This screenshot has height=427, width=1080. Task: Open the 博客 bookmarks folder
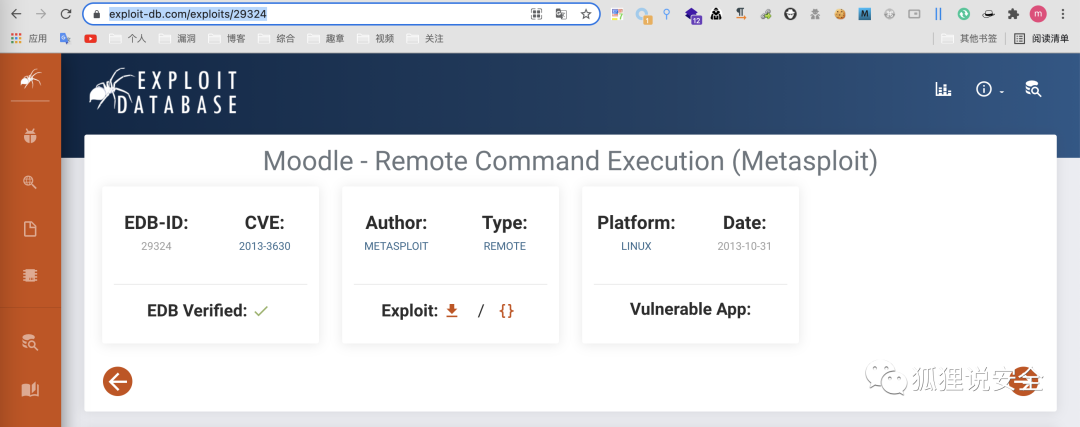(x=227, y=39)
